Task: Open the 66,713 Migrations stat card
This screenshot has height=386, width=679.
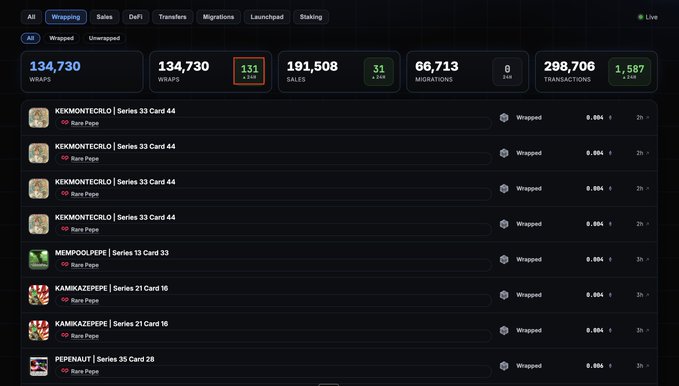Action: [468, 71]
